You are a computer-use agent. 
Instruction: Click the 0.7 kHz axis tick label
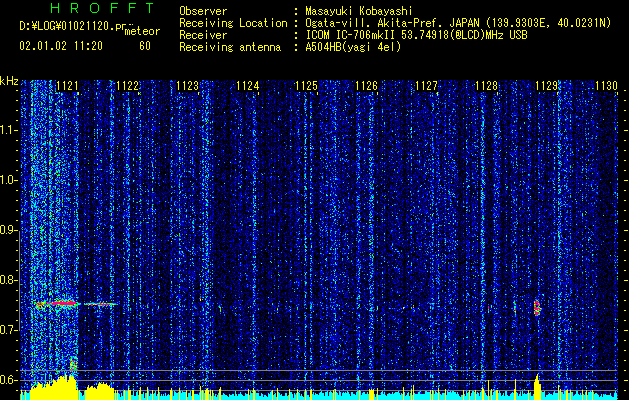(9, 330)
